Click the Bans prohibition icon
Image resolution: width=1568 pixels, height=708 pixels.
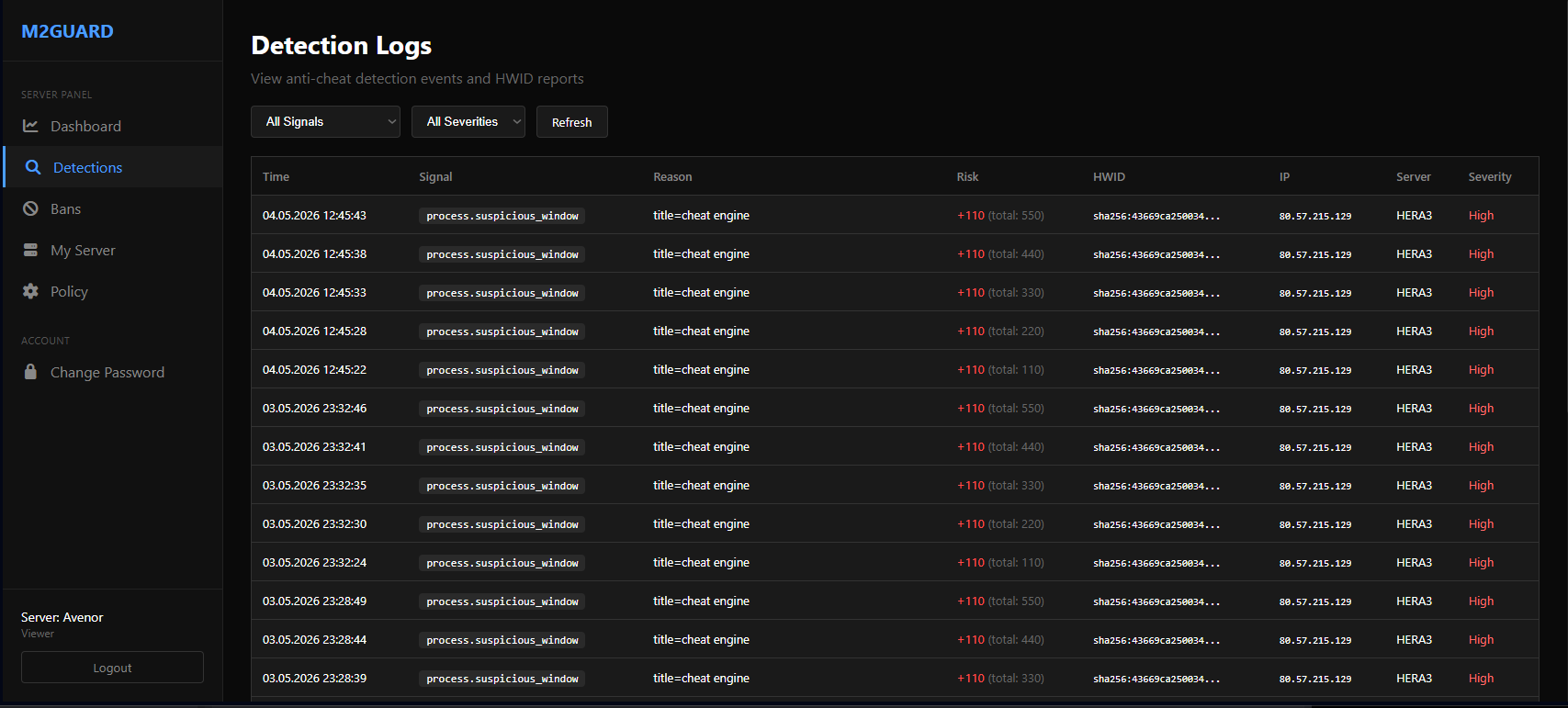click(x=30, y=208)
